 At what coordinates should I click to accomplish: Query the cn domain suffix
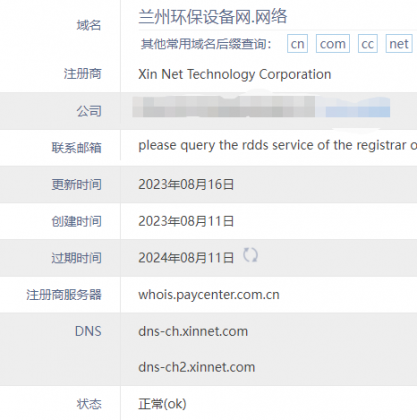pos(297,44)
